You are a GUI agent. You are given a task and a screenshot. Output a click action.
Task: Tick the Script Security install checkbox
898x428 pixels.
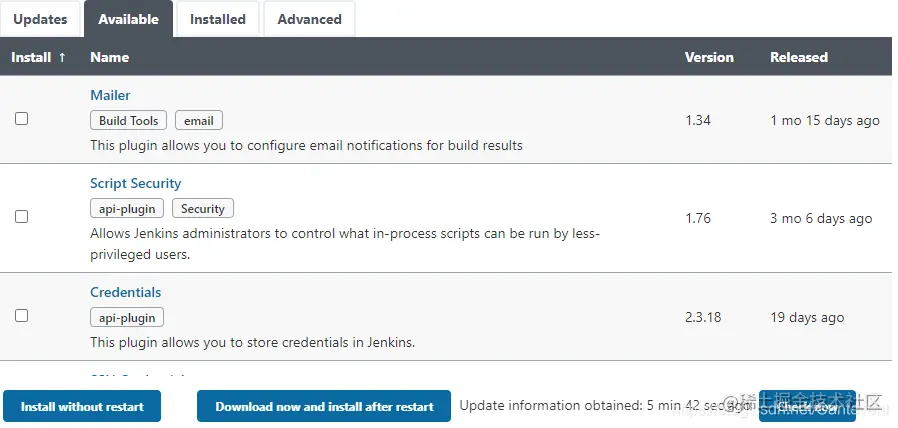pos(21,217)
